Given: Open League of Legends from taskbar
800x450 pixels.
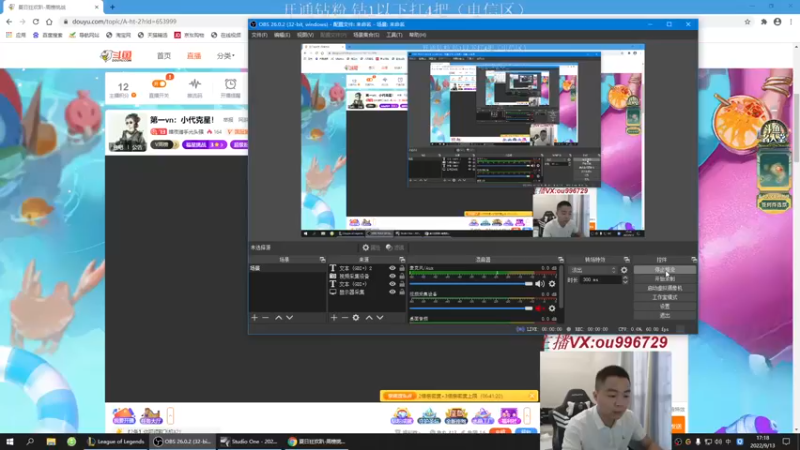Looking at the screenshot, I should click(x=116, y=441).
